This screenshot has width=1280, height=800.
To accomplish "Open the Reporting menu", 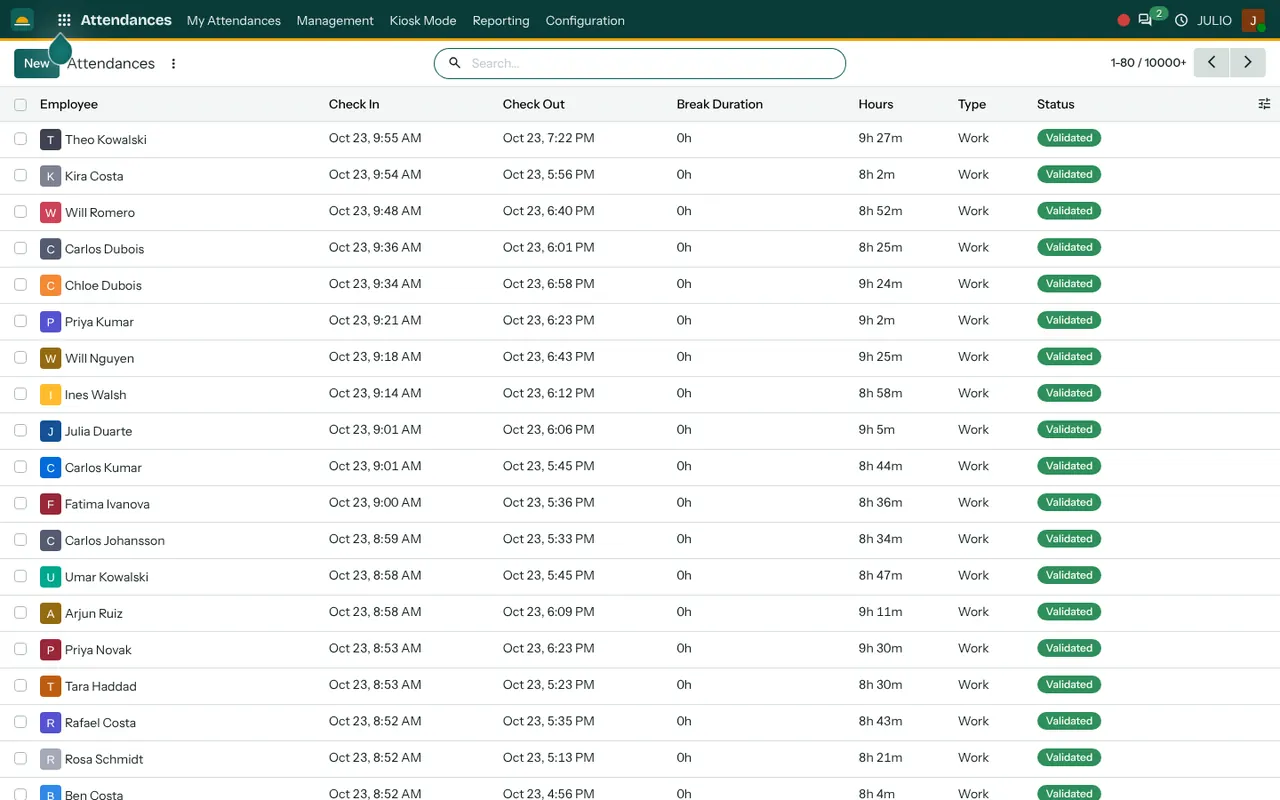I will [501, 20].
